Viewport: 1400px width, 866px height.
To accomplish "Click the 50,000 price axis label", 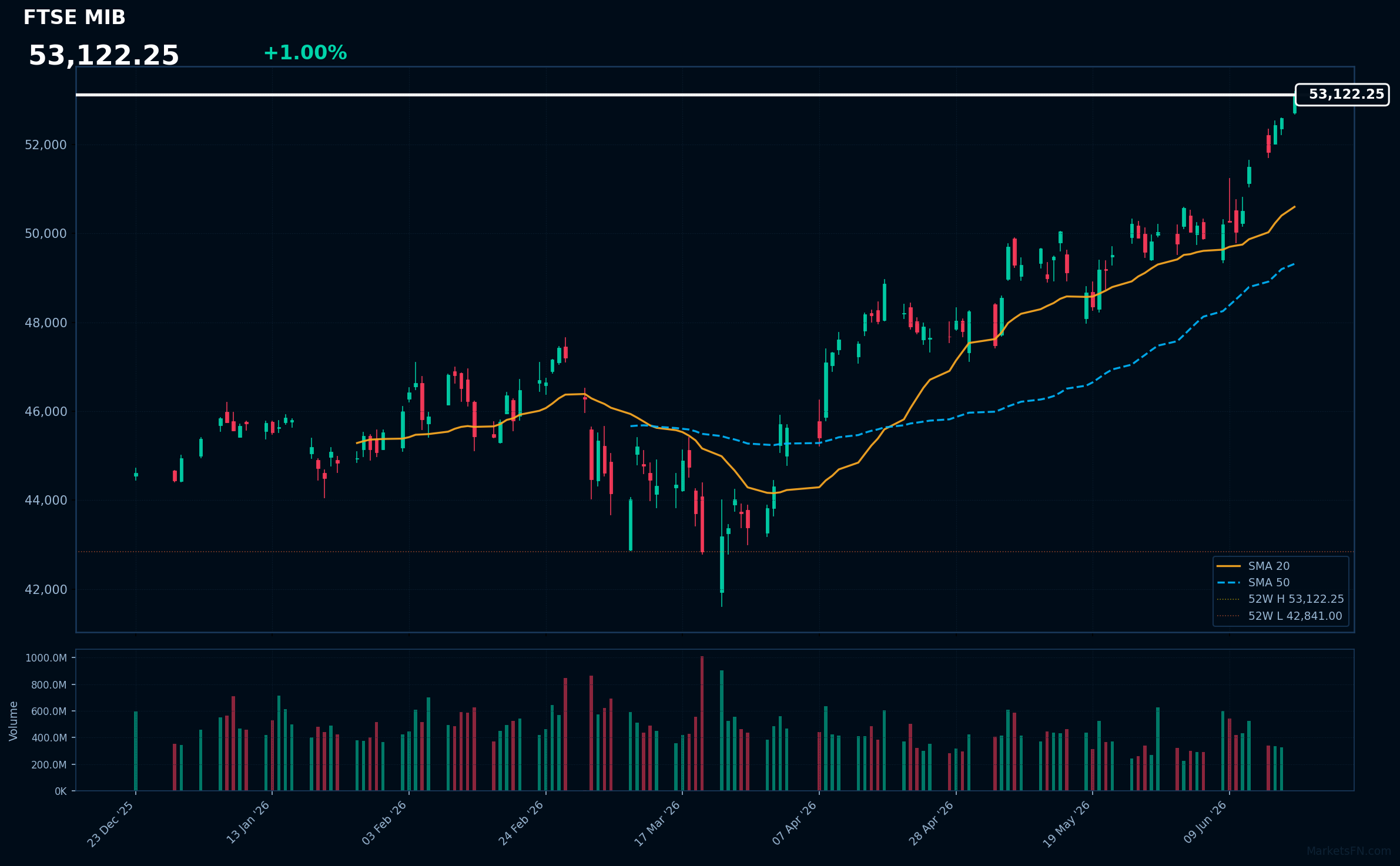I will pyautogui.click(x=46, y=234).
